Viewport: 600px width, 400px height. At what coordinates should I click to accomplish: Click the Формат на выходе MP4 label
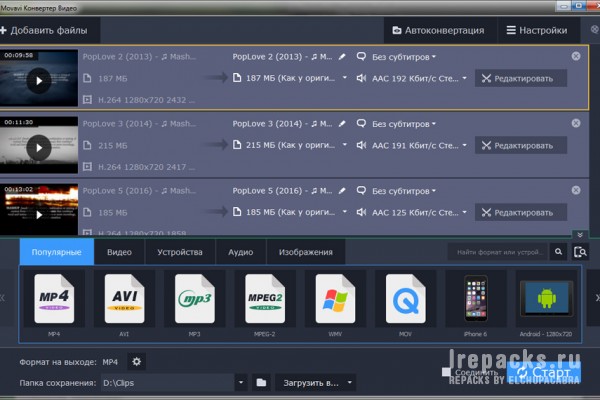click(x=69, y=362)
